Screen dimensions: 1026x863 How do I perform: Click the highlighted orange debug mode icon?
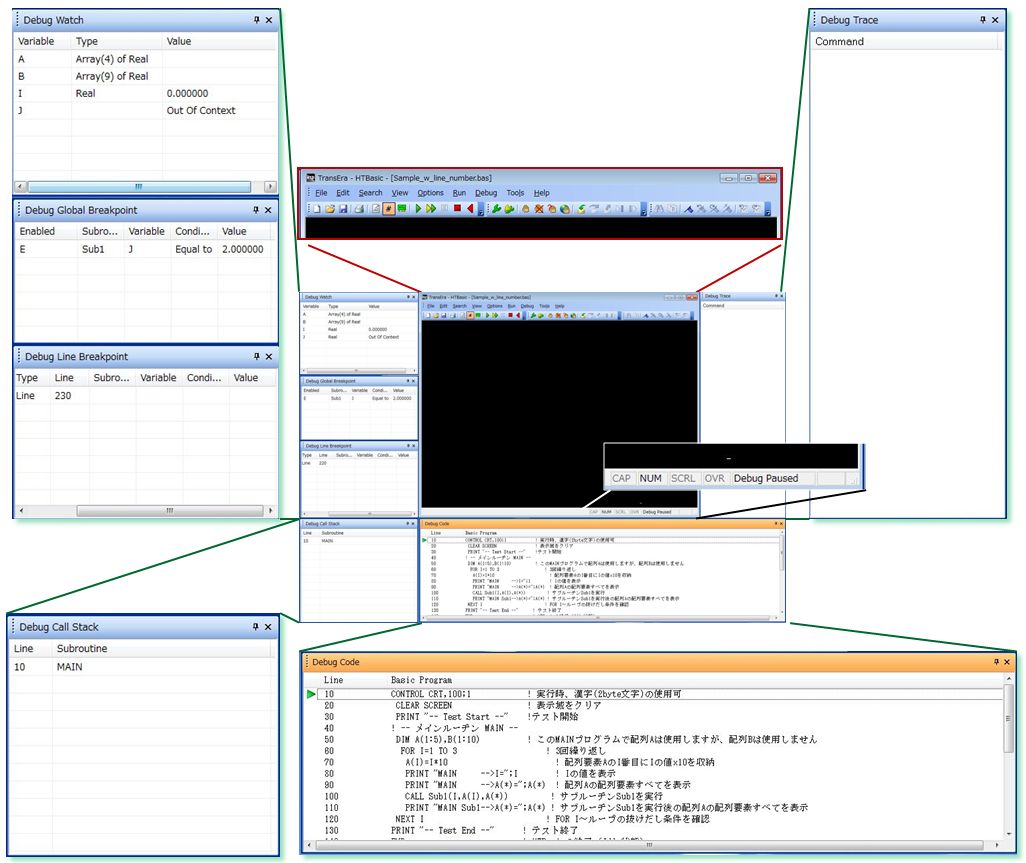pos(389,209)
